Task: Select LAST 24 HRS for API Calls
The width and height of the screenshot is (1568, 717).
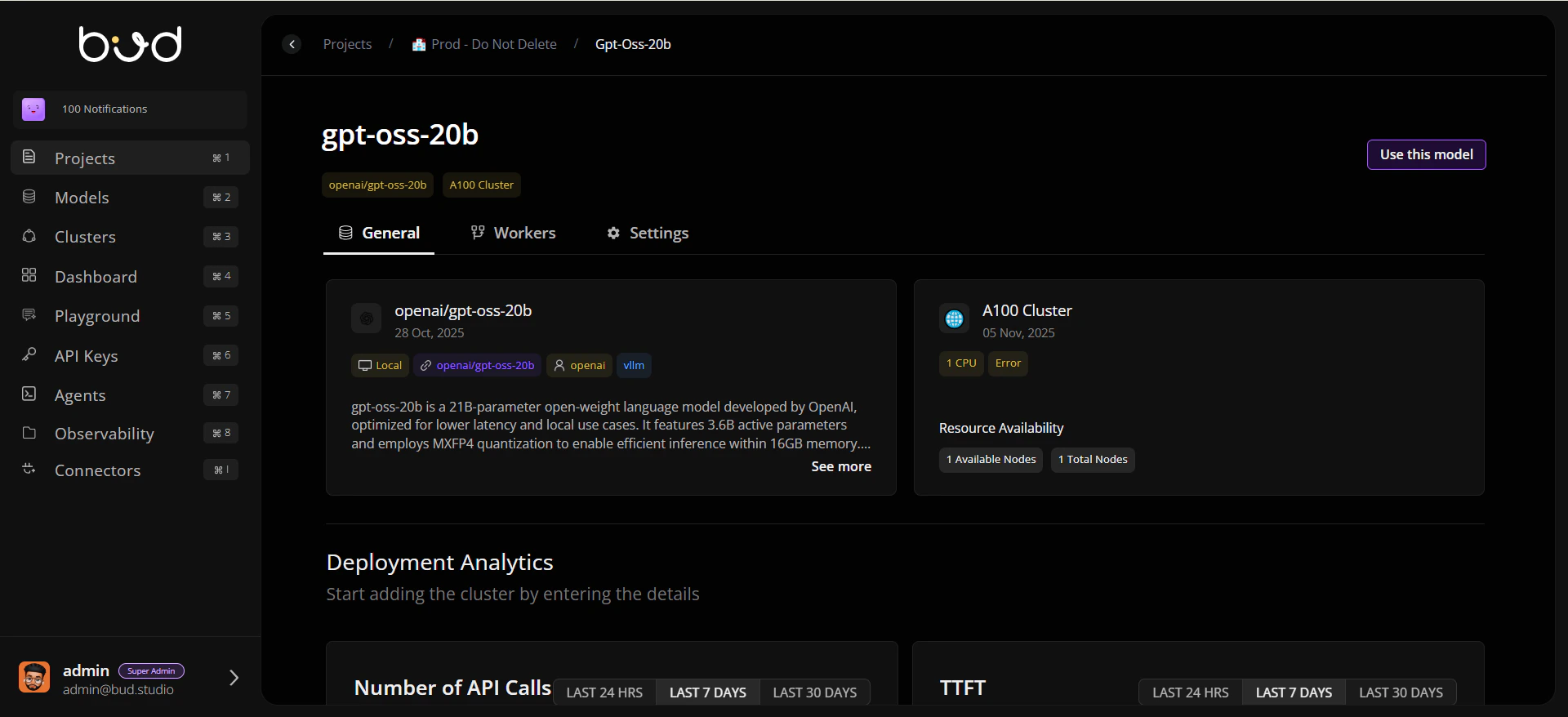Action: 604,693
